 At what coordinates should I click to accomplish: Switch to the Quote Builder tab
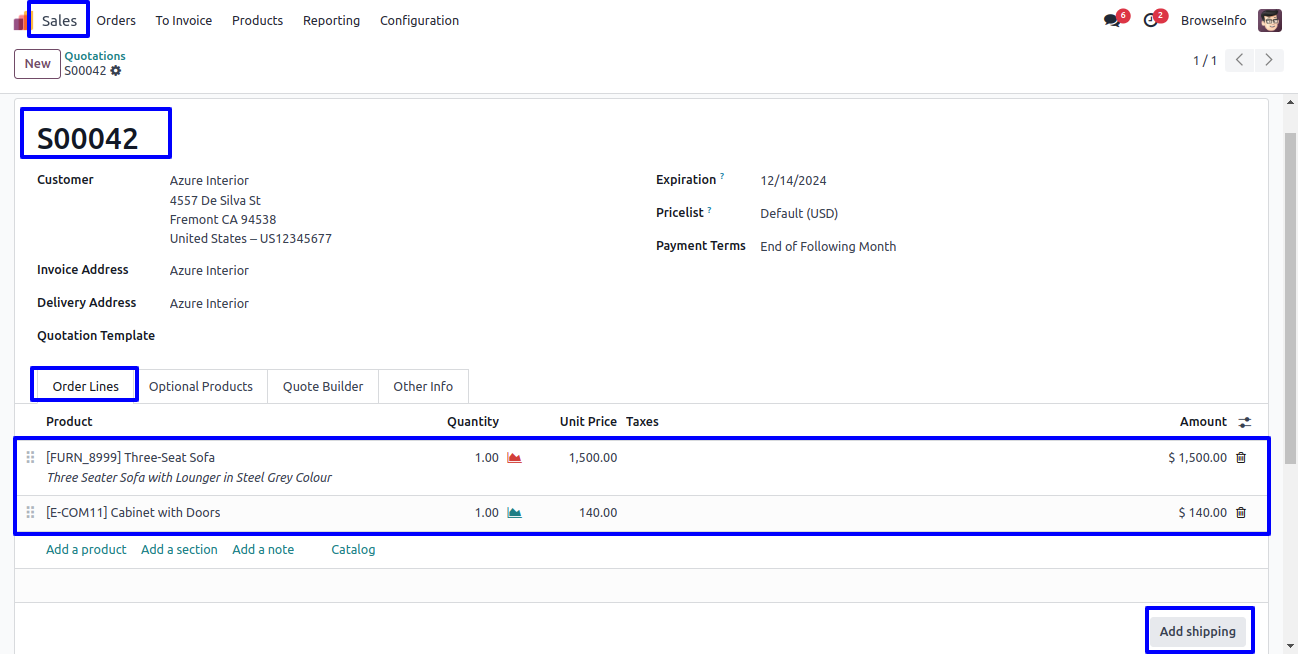point(323,386)
